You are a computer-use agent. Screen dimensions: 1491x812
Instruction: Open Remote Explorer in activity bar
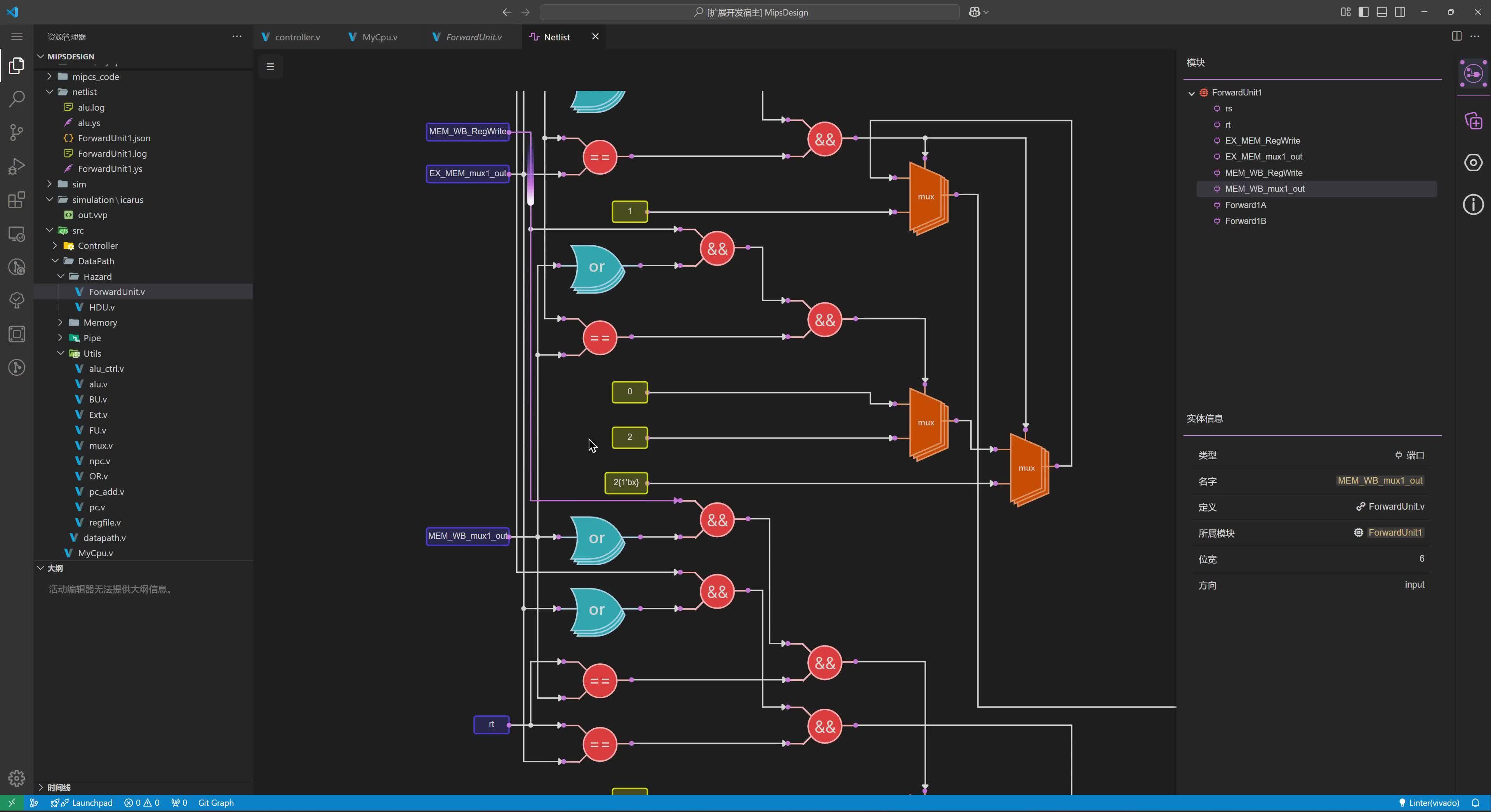pos(16,233)
